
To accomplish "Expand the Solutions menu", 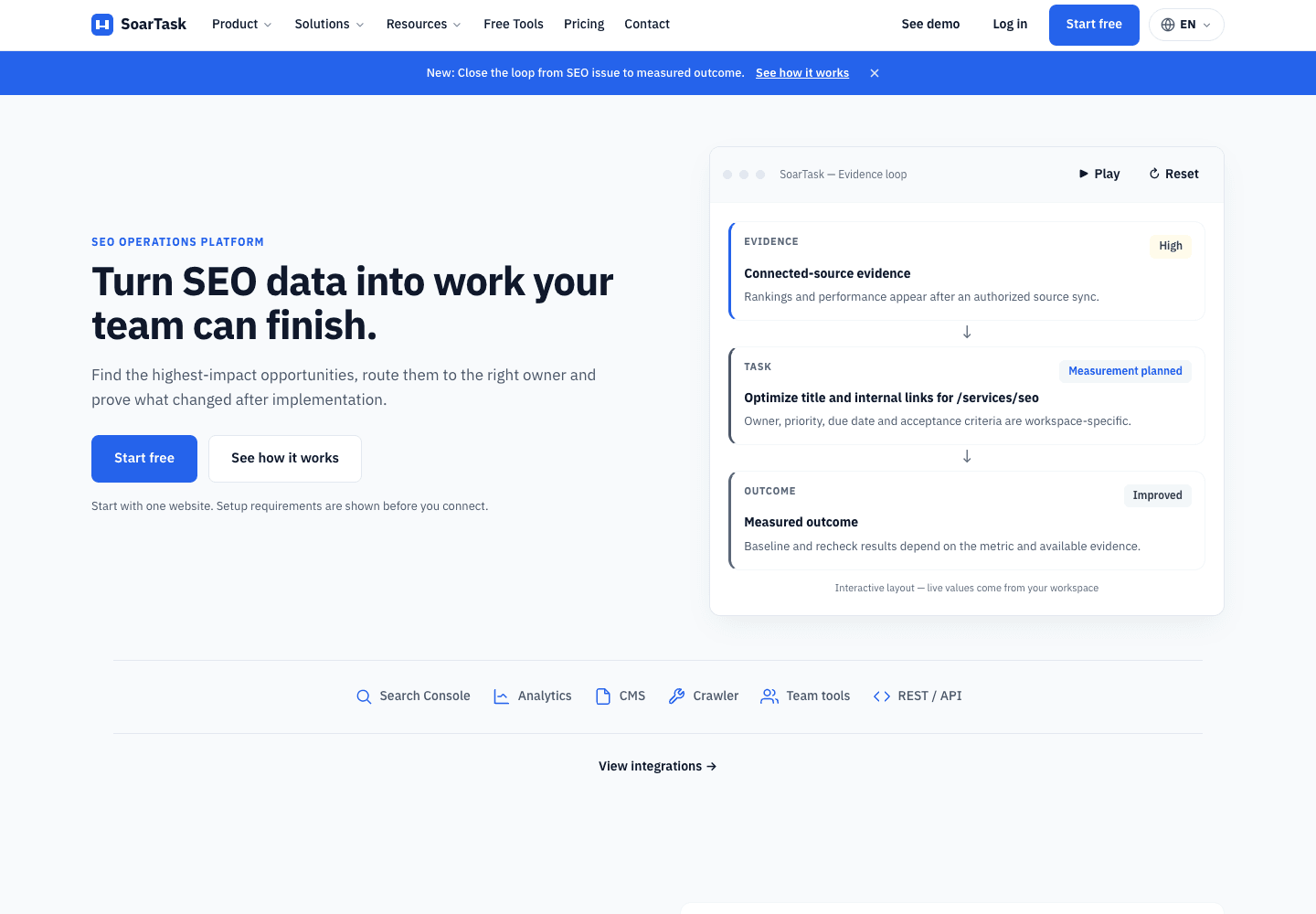I will tap(330, 25).
